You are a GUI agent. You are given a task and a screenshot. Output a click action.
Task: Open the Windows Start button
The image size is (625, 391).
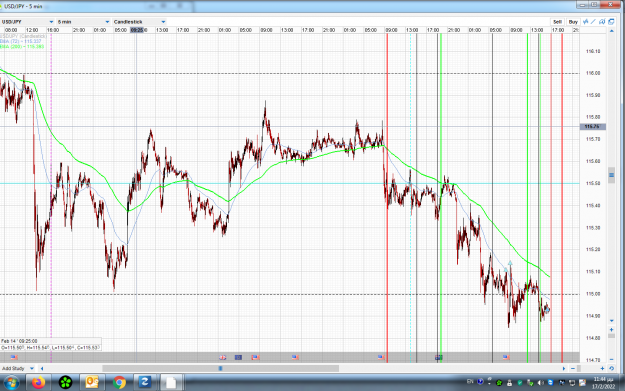point(11,383)
